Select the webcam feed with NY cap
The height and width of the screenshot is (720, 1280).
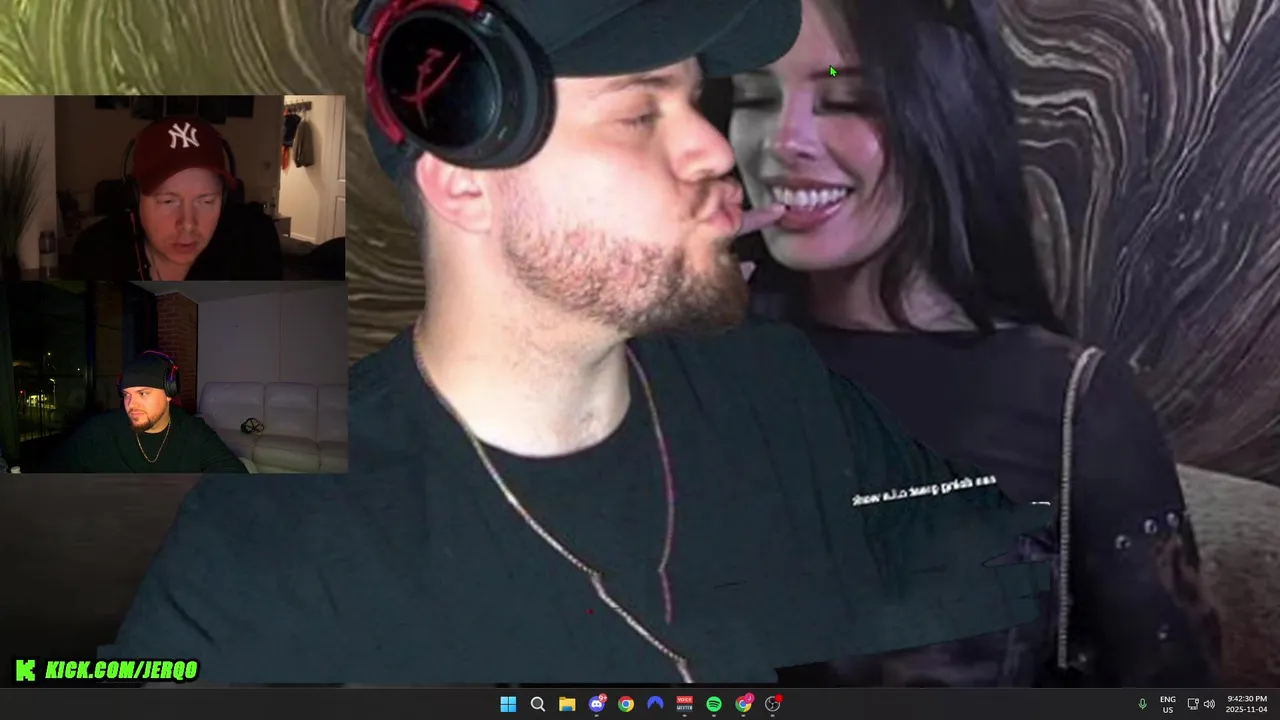(172, 188)
